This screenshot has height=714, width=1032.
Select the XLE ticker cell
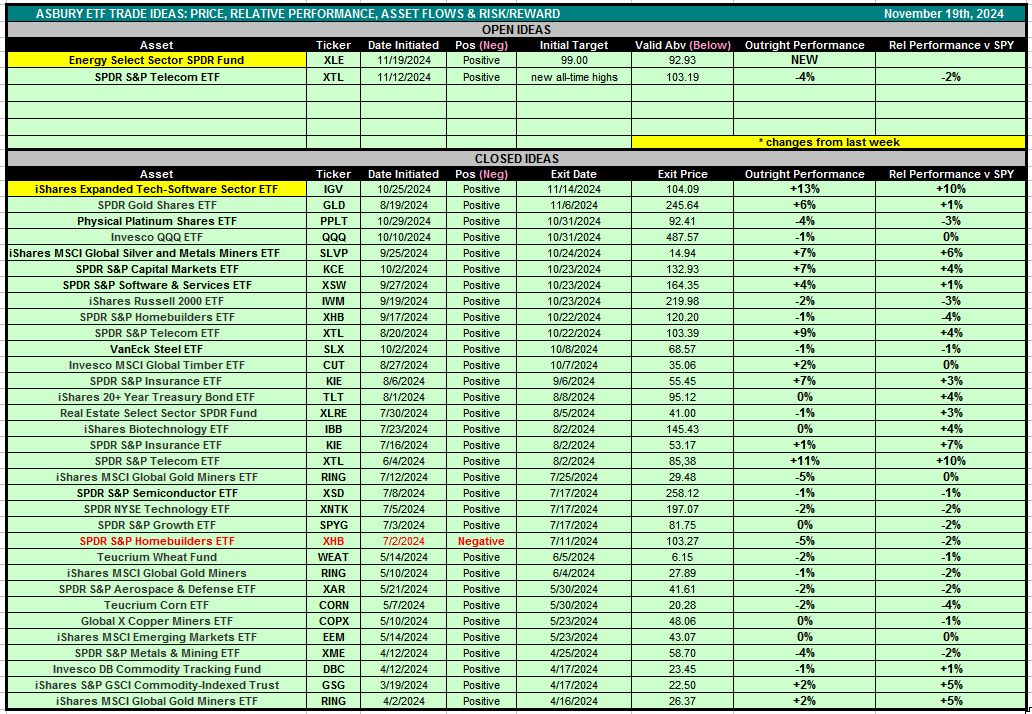(x=334, y=60)
